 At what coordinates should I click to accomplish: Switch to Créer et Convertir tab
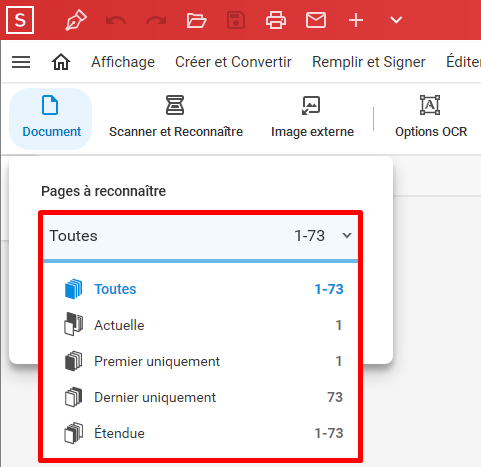coord(233,62)
